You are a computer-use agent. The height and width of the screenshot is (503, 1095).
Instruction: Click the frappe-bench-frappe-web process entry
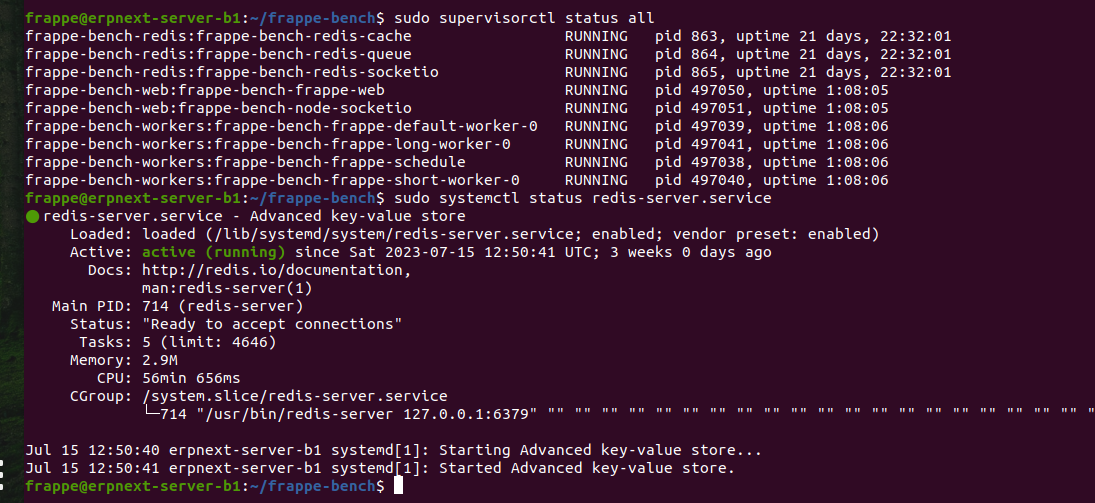pyautogui.click(x=457, y=90)
